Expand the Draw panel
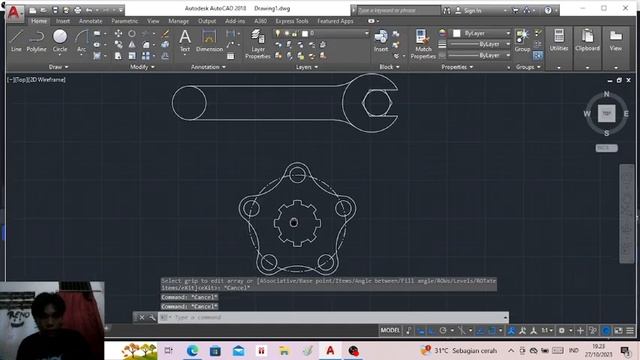This screenshot has width=640, height=360. [x=59, y=67]
